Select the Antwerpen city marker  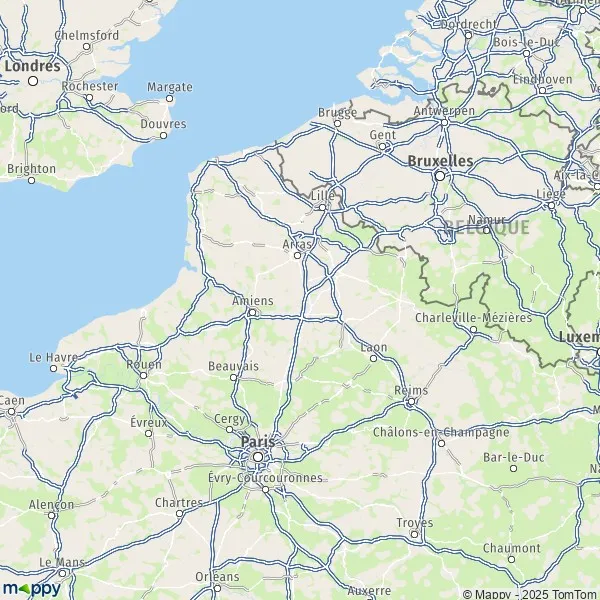445,122
